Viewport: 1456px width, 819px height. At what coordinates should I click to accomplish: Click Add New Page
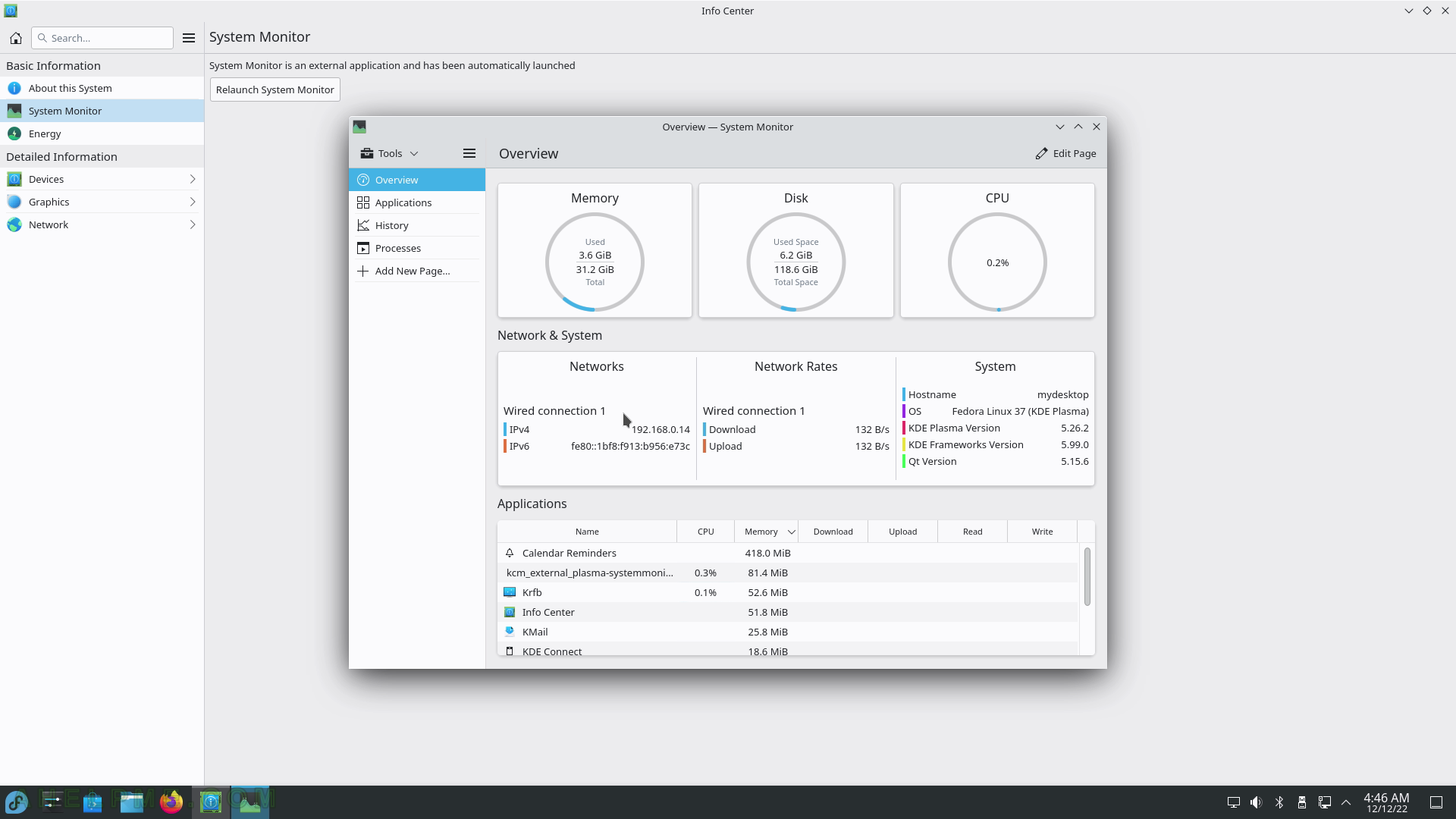[417, 271]
